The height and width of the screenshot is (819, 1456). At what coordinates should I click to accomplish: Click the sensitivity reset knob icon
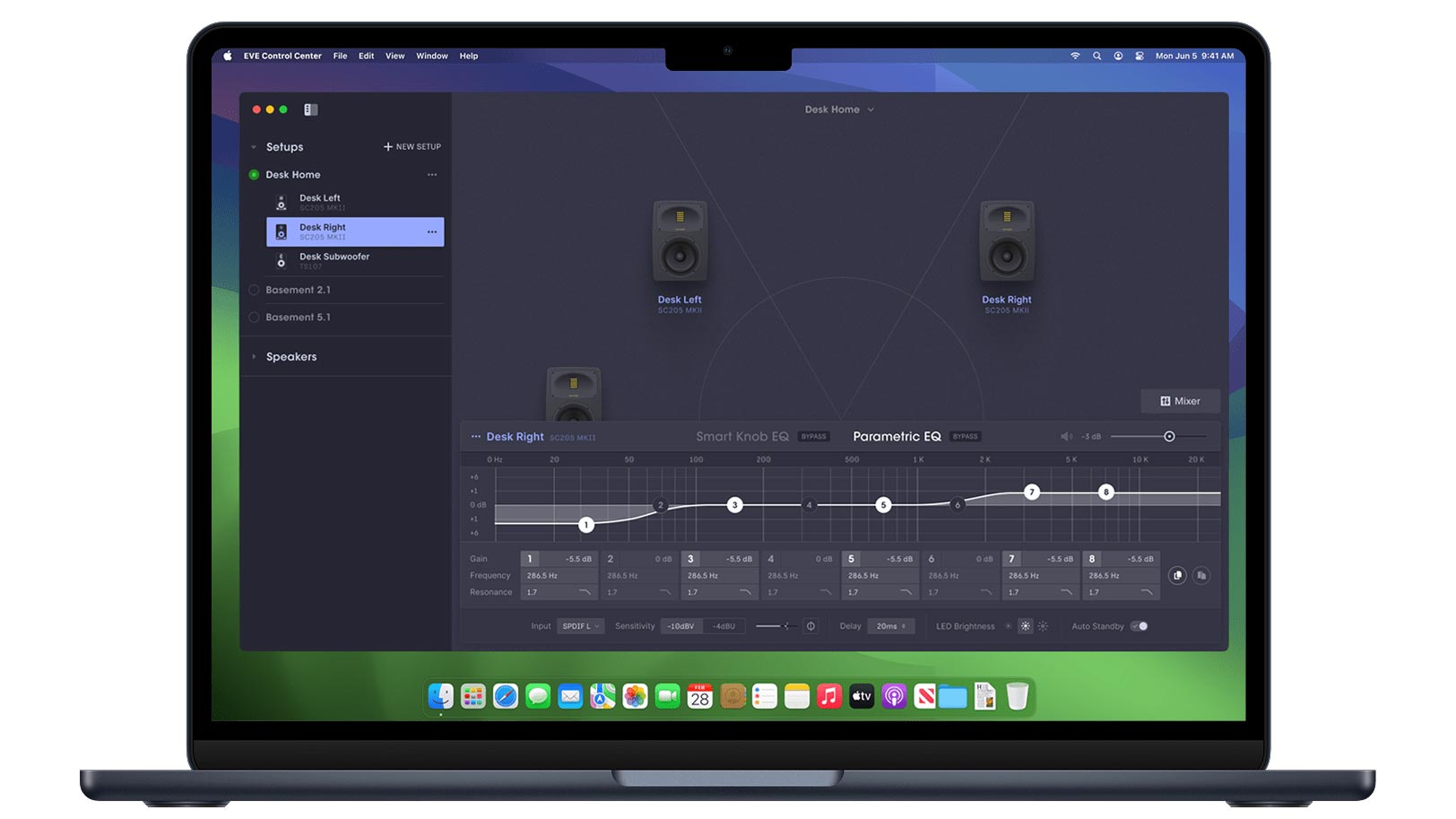click(x=810, y=627)
